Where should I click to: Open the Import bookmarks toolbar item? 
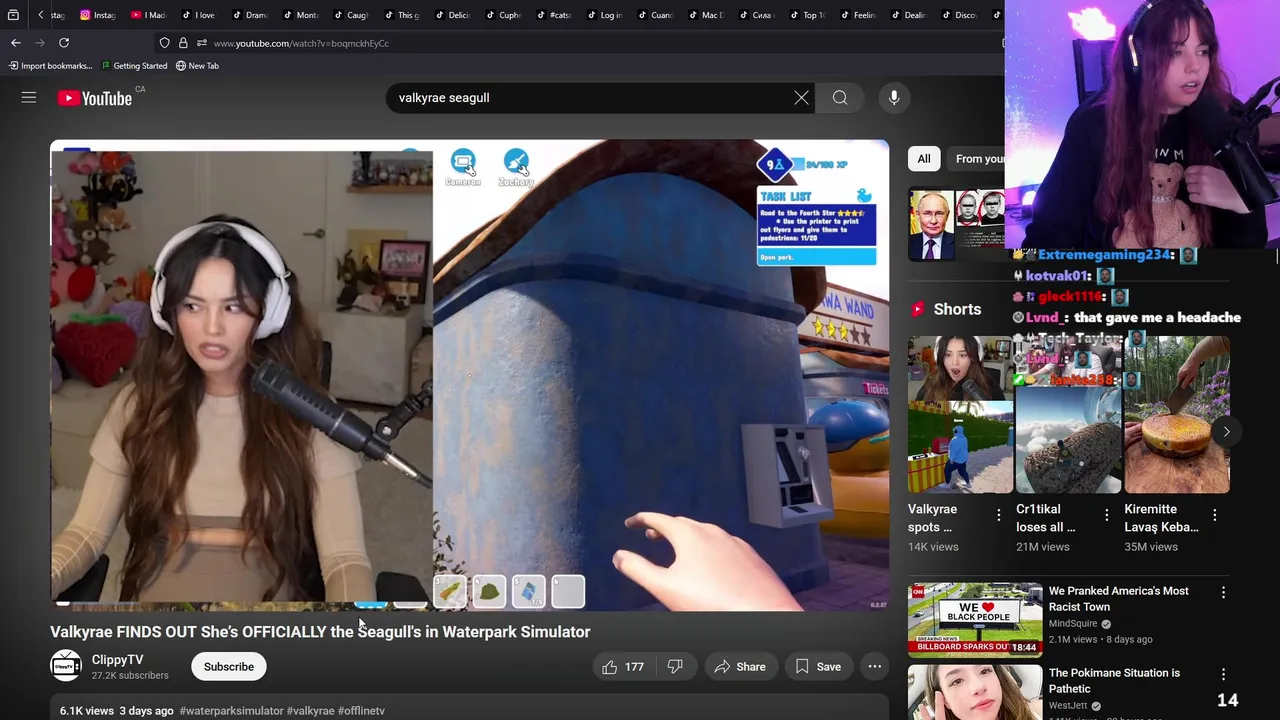click(x=50, y=66)
